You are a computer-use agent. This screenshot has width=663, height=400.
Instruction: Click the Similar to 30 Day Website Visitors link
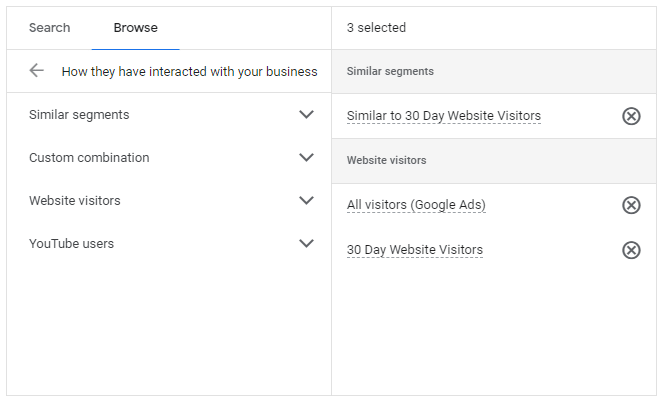pos(443,116)
